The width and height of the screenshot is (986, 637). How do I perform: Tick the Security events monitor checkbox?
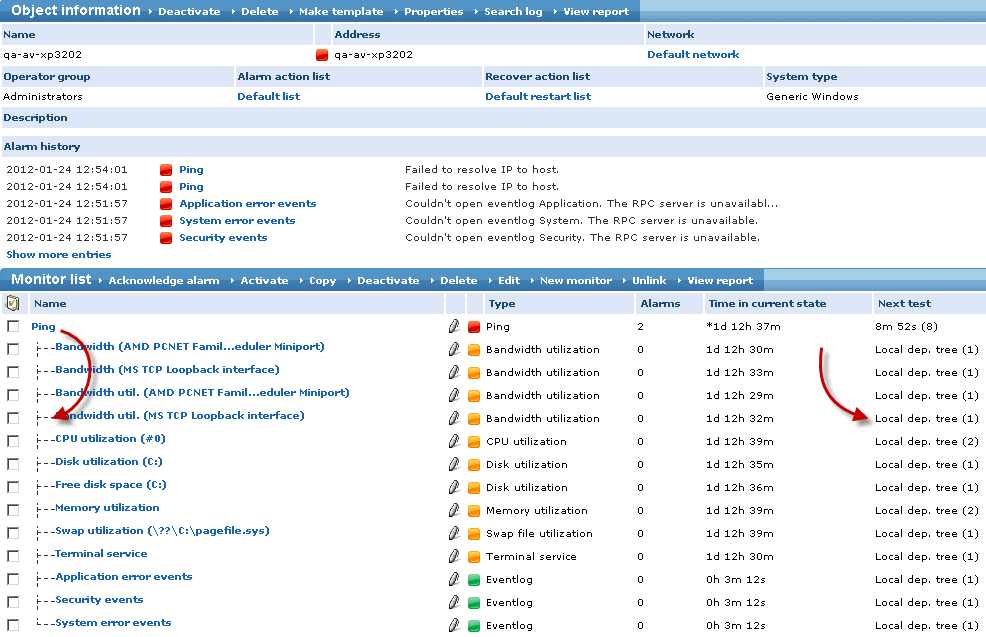(x=13, y=602)
